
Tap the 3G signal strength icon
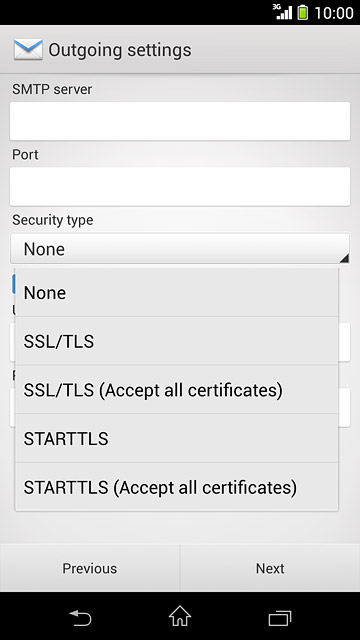[282, 12]
